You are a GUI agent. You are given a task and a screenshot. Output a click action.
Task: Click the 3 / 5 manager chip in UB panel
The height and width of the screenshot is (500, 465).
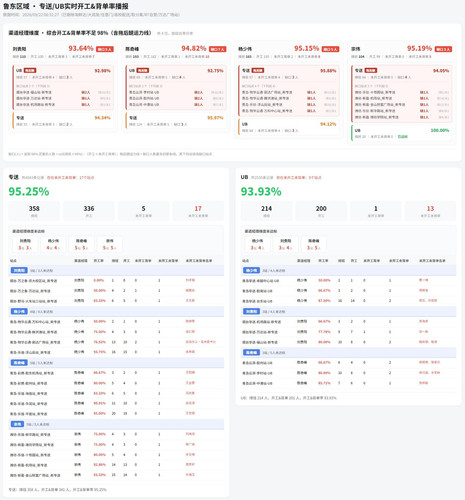point(313,244)
